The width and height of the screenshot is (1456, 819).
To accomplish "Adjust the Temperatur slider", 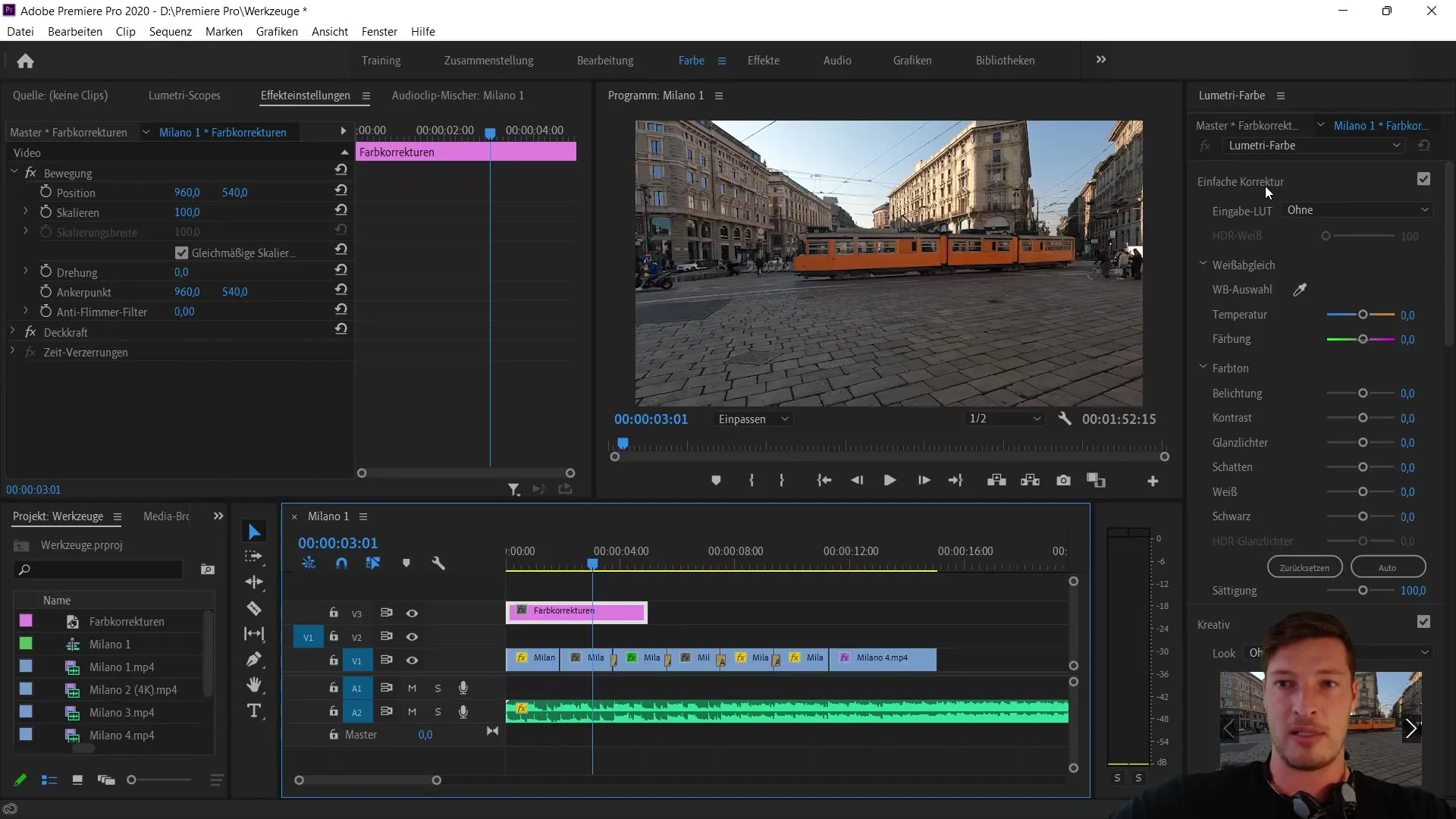I will (x=1362, y=315).
